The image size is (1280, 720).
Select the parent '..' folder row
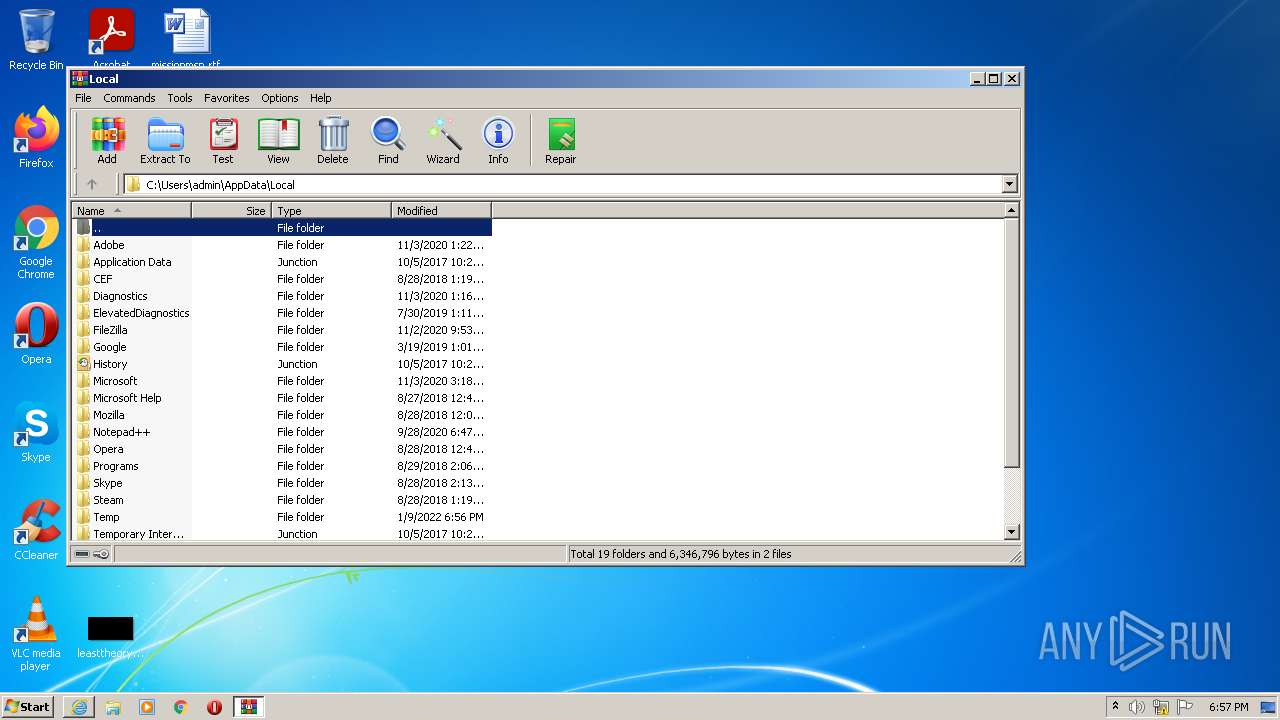(282, 228)
